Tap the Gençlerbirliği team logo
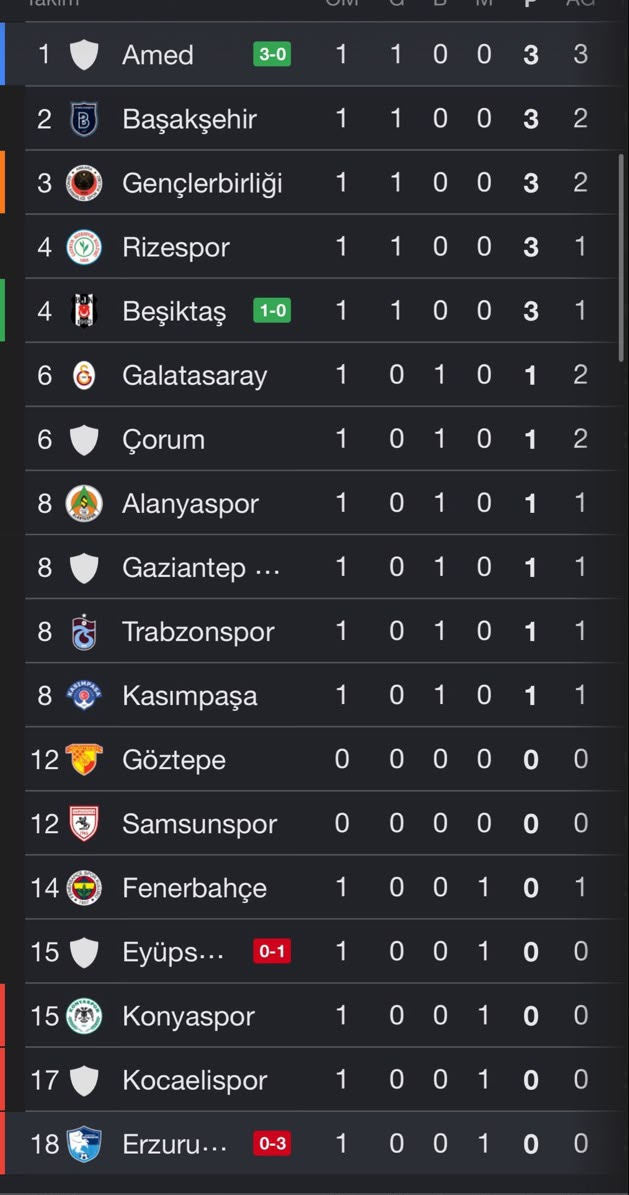The image size is (629, 1195). pyautogui.click(x=84, y=183)
